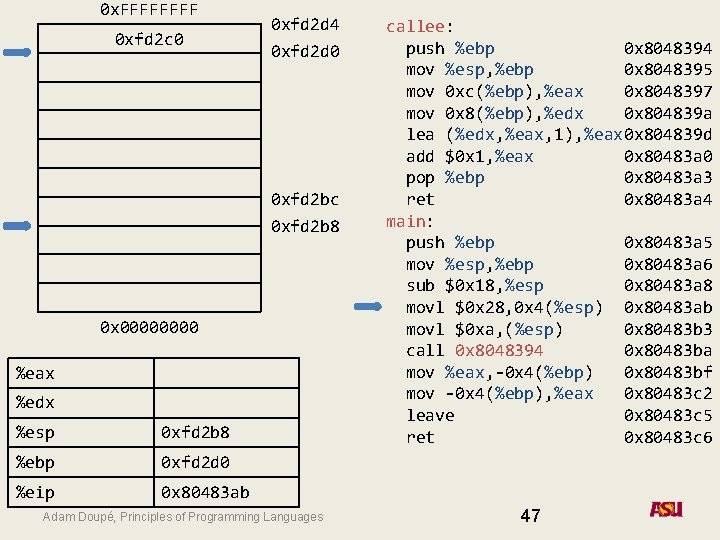Select the "%ebp" register name cell
720x540 pixels.
81,462
